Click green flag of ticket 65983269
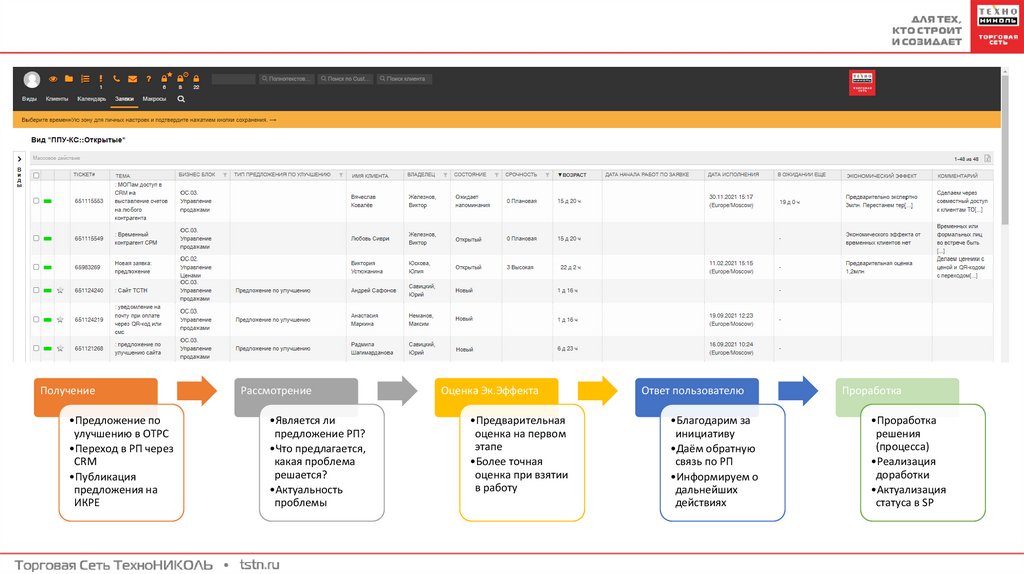The height and width of the screenshot is (574, 1024). (x=48, y=267)
